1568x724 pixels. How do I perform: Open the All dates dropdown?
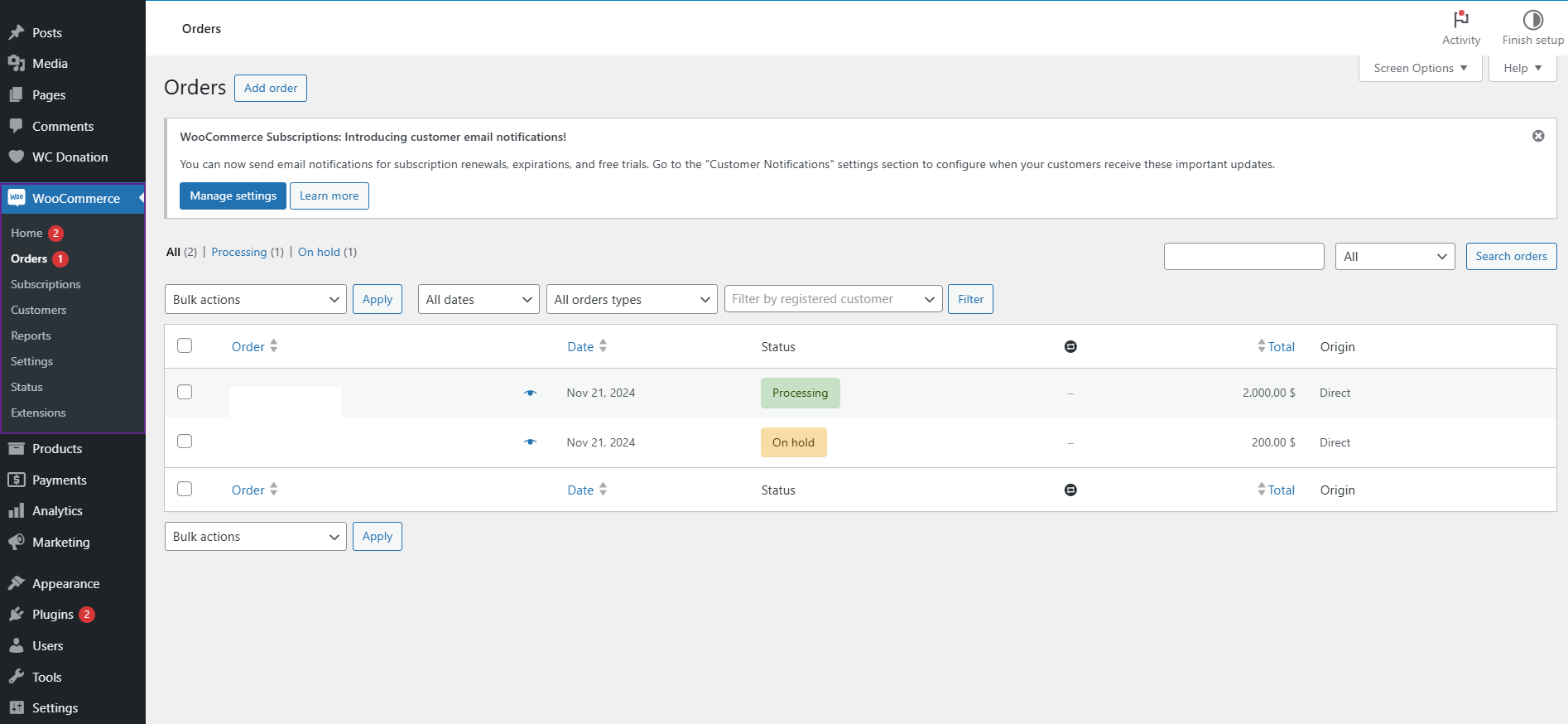click(479, 299)
